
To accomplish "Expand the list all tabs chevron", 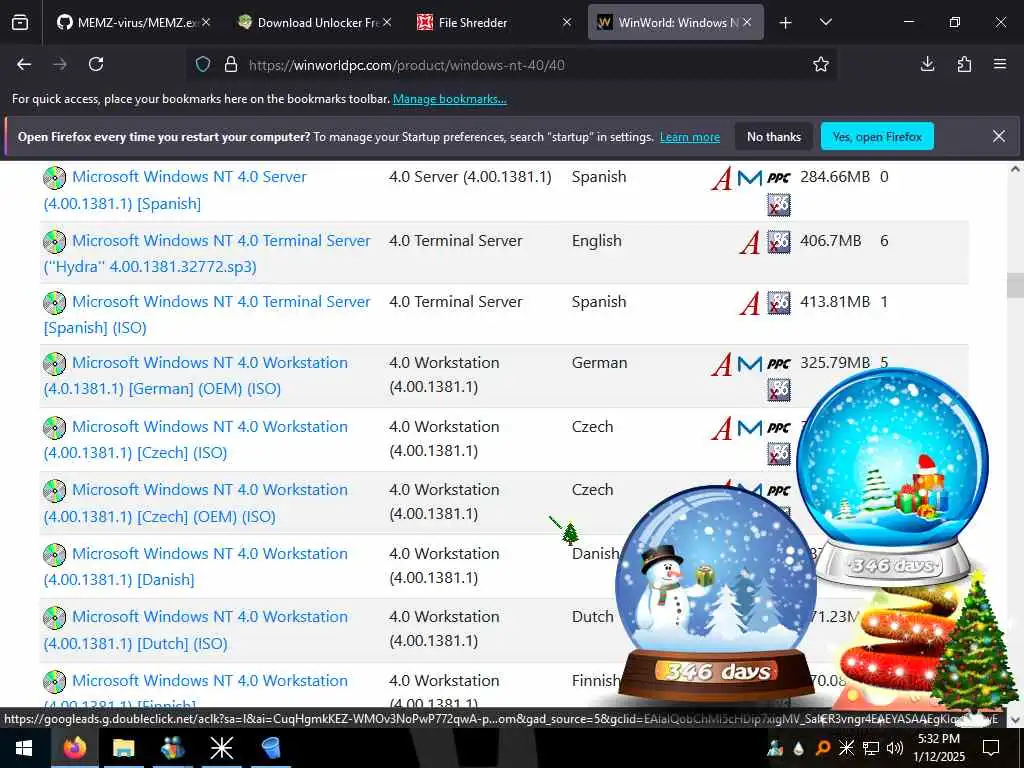I will [825, 22].
